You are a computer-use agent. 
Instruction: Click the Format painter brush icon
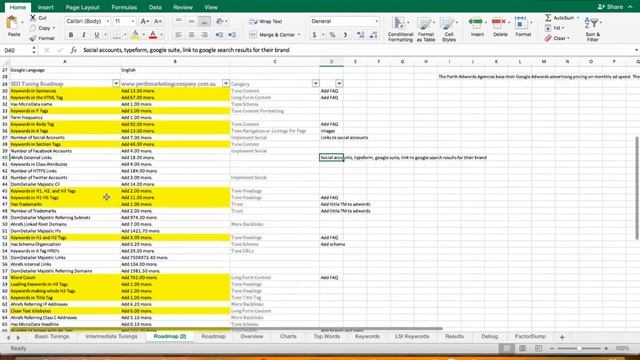33,38
